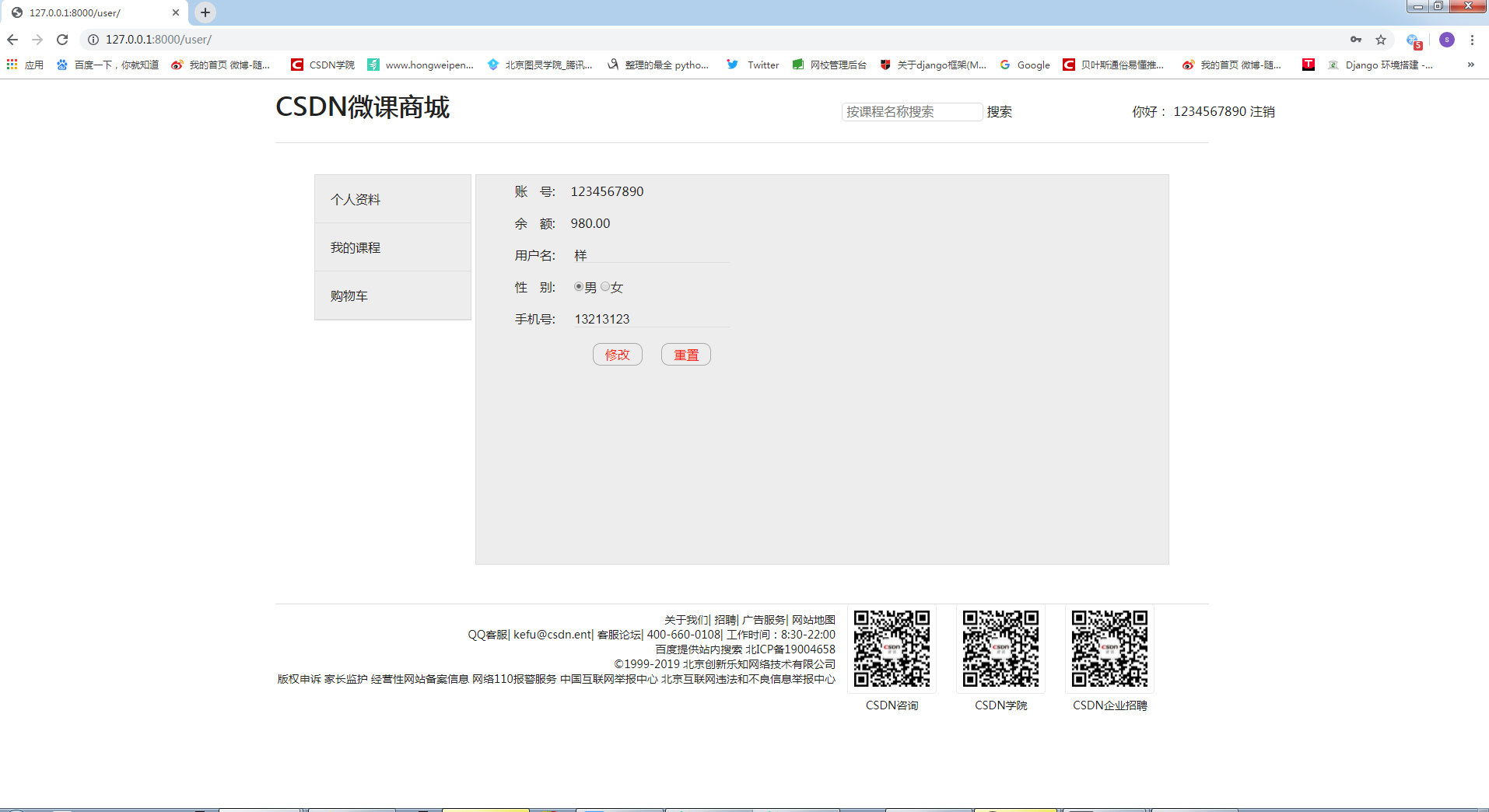Open the CSDN学院 bookmark
This screenshot has height=812, width=1489.
(323, 65)
